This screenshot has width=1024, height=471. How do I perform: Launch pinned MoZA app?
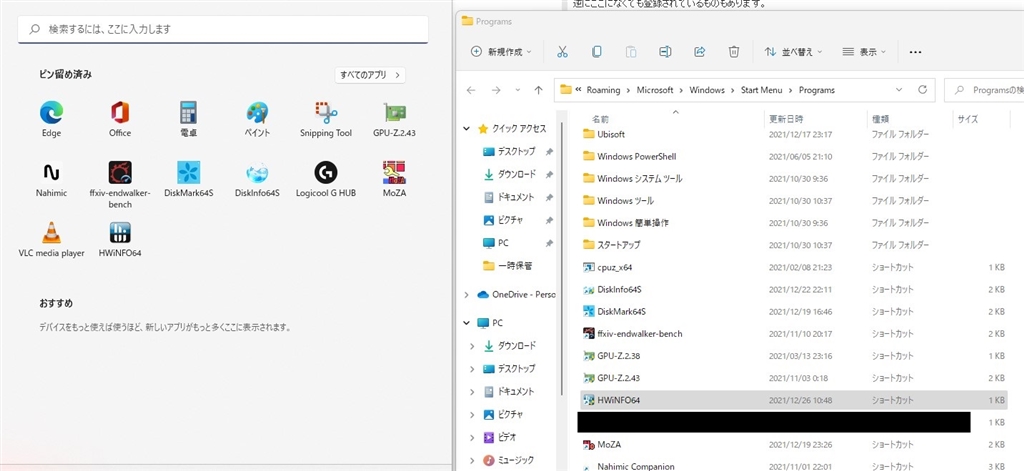[x=394, y=179]
